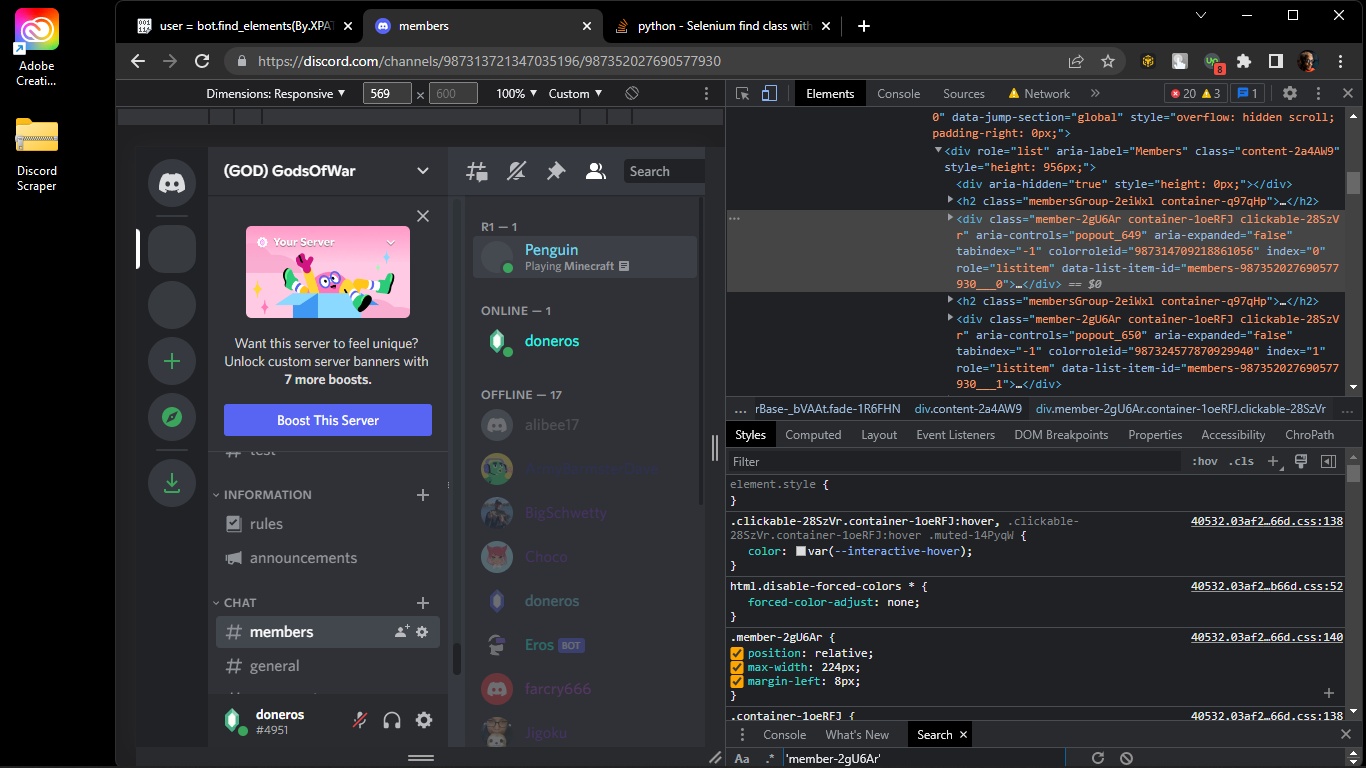This screenshot has height=768, width=1366.
Task: Toggle the .cls element classes button
Action: point(1242,461)
